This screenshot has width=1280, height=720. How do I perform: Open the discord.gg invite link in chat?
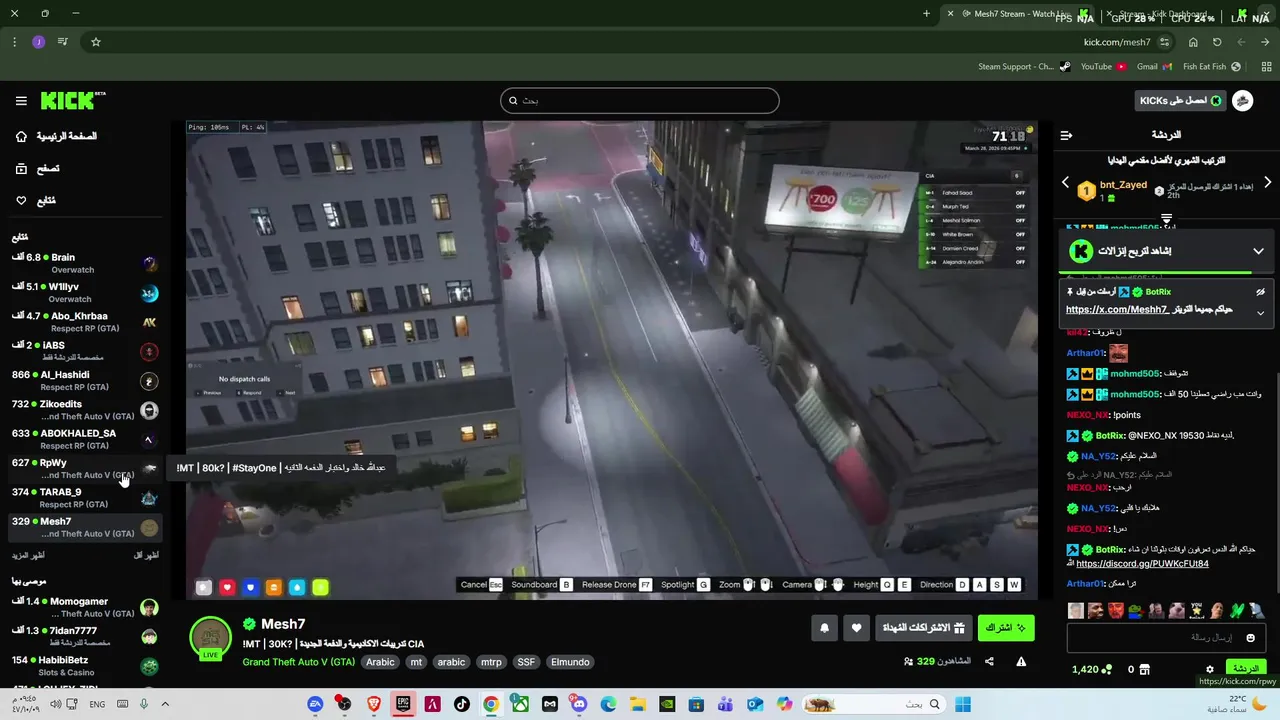click(x=1142, y=564)
